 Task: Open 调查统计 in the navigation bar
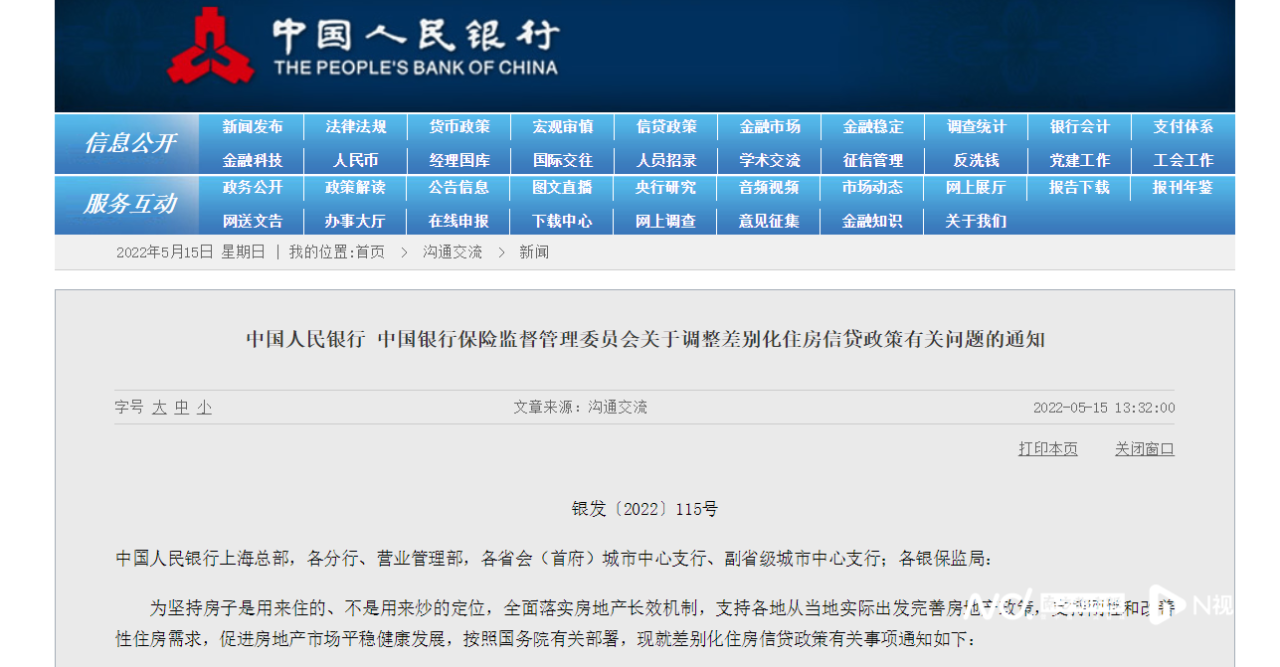pos(976,127)
